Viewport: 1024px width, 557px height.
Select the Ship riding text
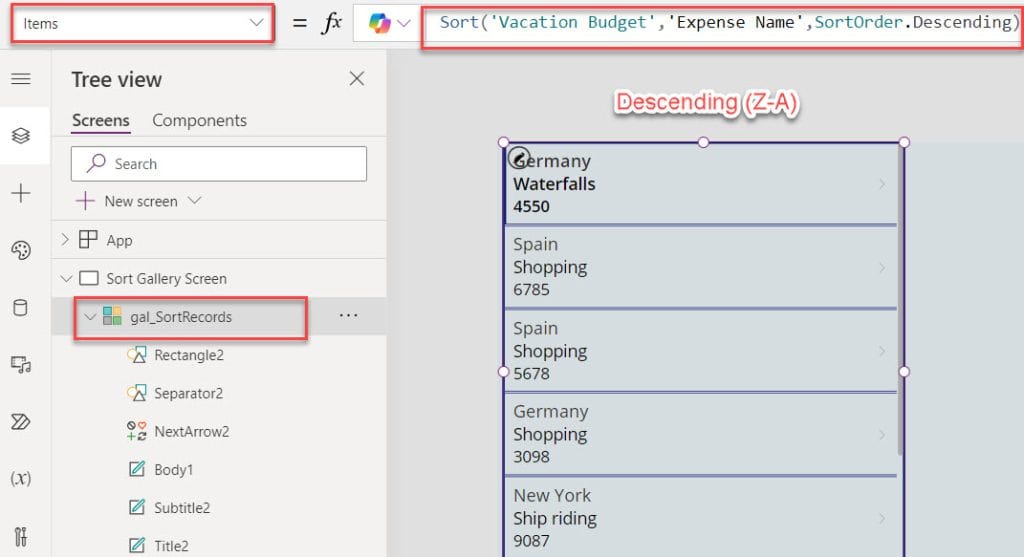(x=554, y=518)
